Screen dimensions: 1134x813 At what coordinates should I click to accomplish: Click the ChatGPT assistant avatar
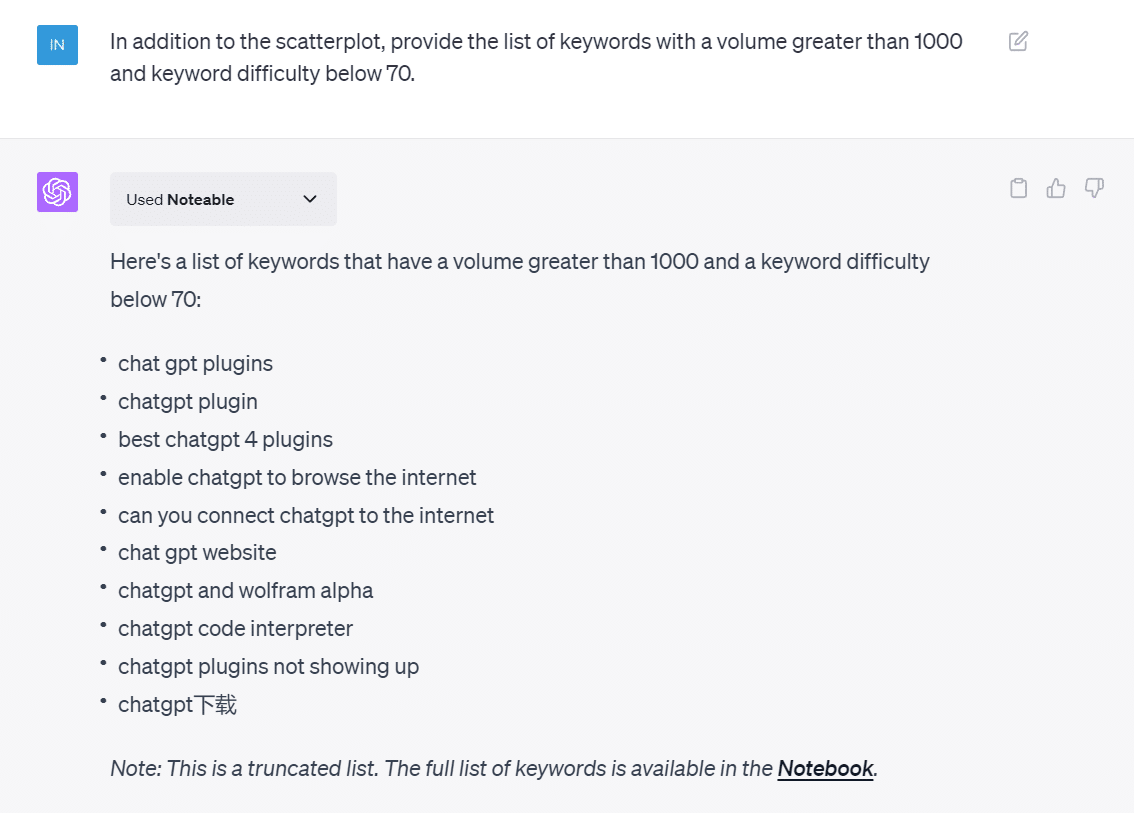click(57, 191)
